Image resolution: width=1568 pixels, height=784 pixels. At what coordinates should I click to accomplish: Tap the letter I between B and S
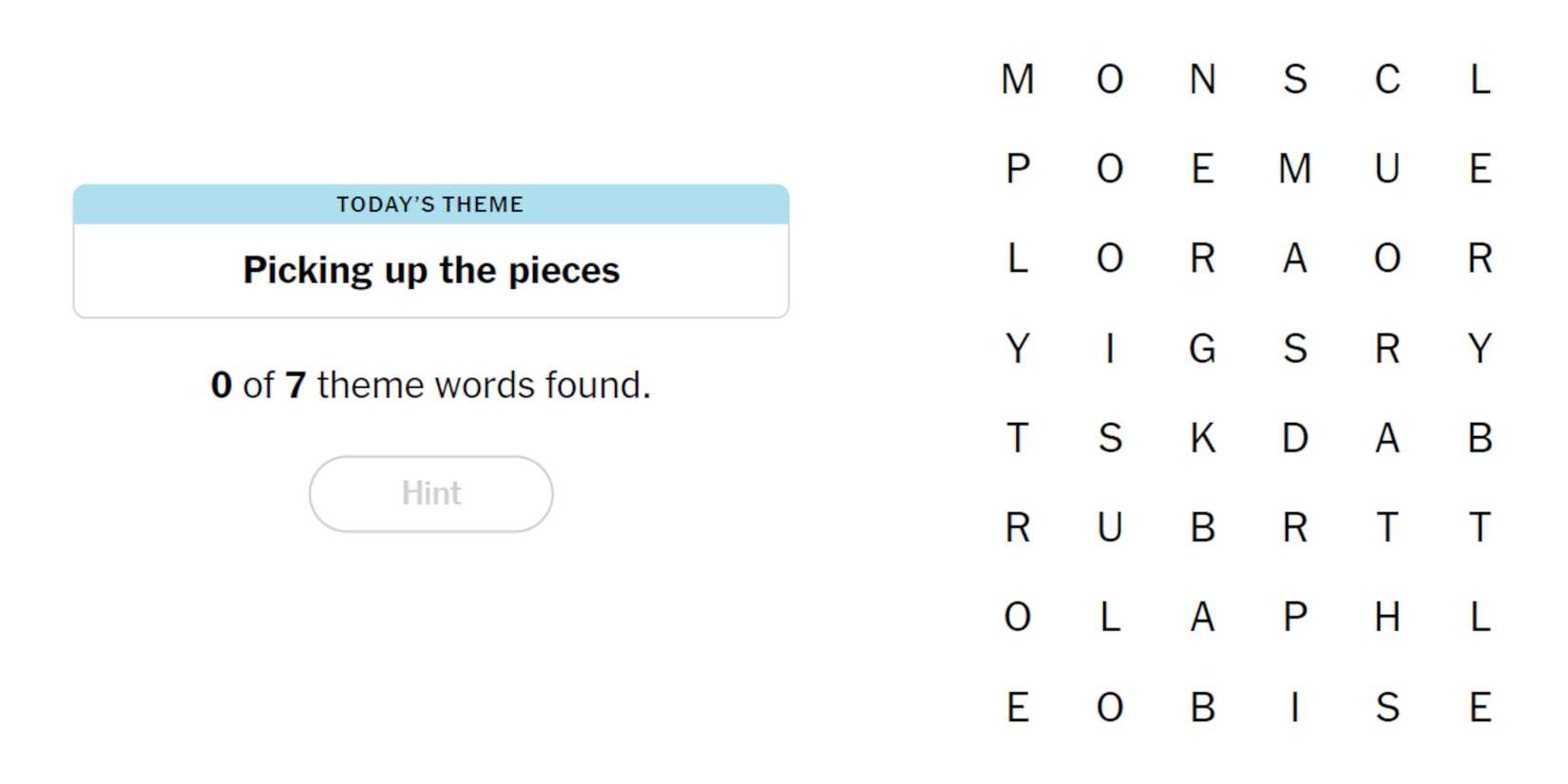click(x=1294, y=707)
